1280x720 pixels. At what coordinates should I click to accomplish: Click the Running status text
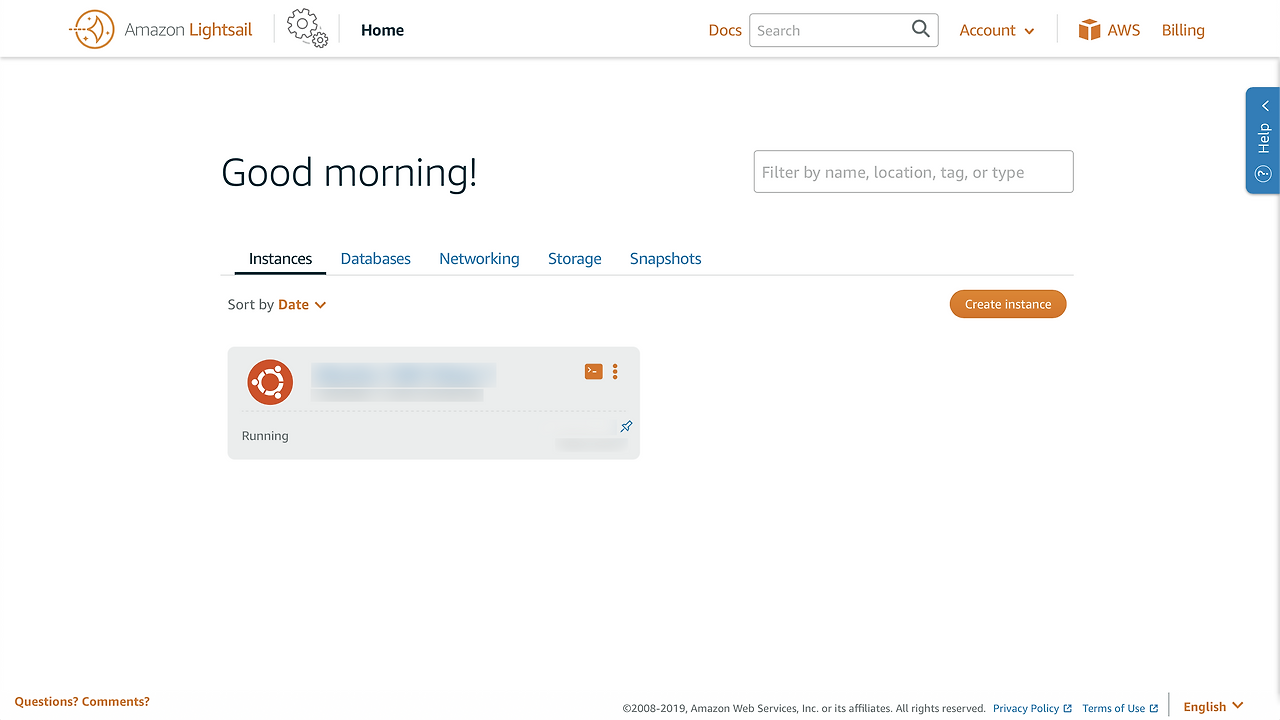point(265,436)
